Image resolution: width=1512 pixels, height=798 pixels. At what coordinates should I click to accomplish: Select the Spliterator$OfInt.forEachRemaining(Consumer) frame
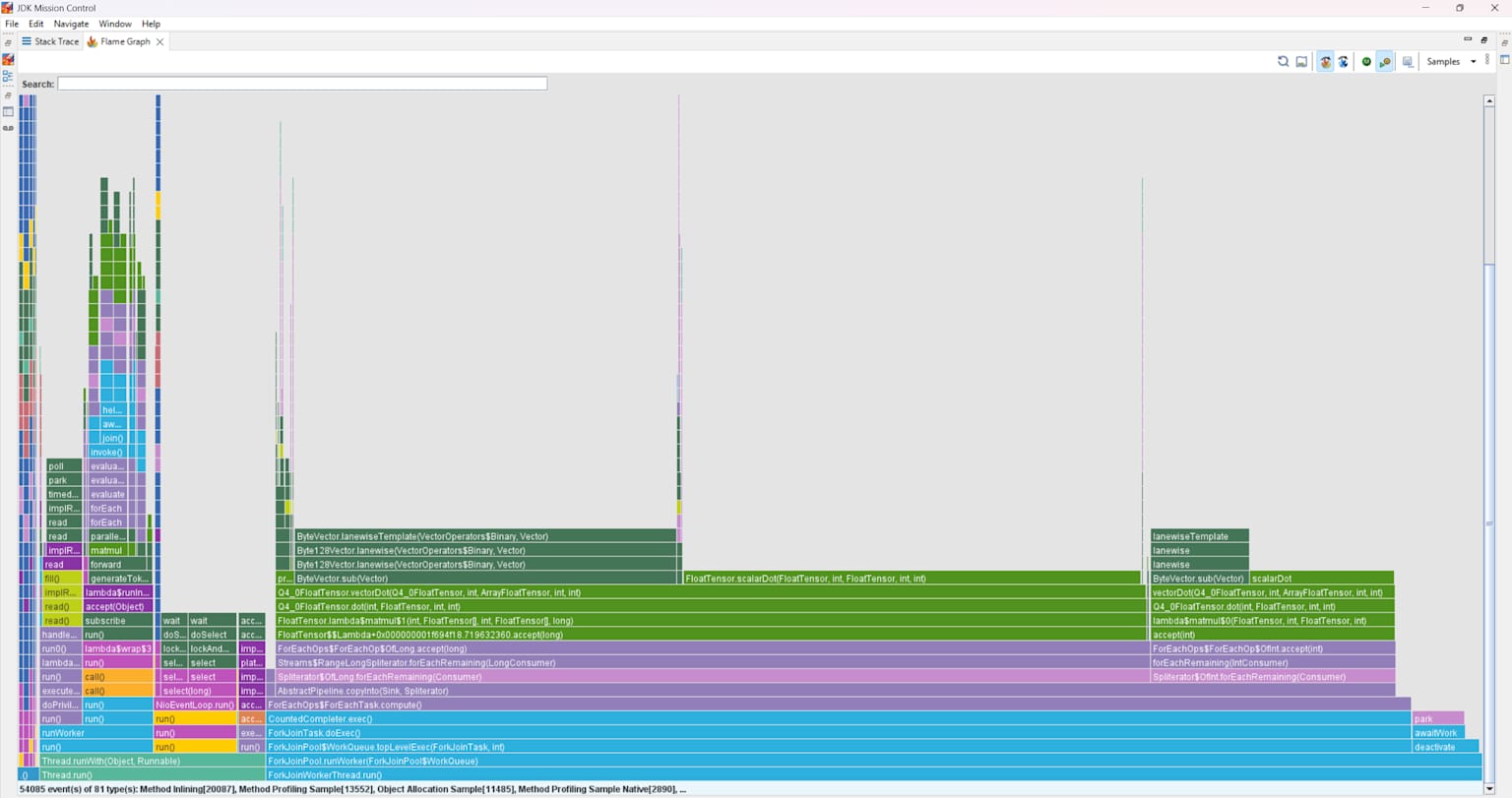pos(1272,677)
